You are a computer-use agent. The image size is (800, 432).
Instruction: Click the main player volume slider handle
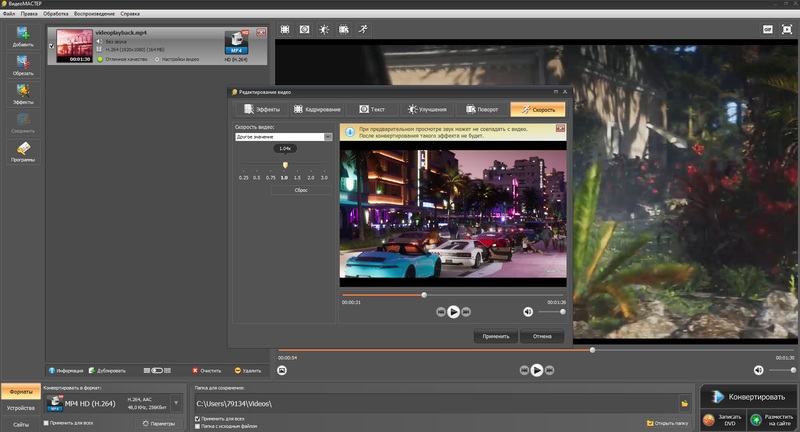[x=793, y=370]
